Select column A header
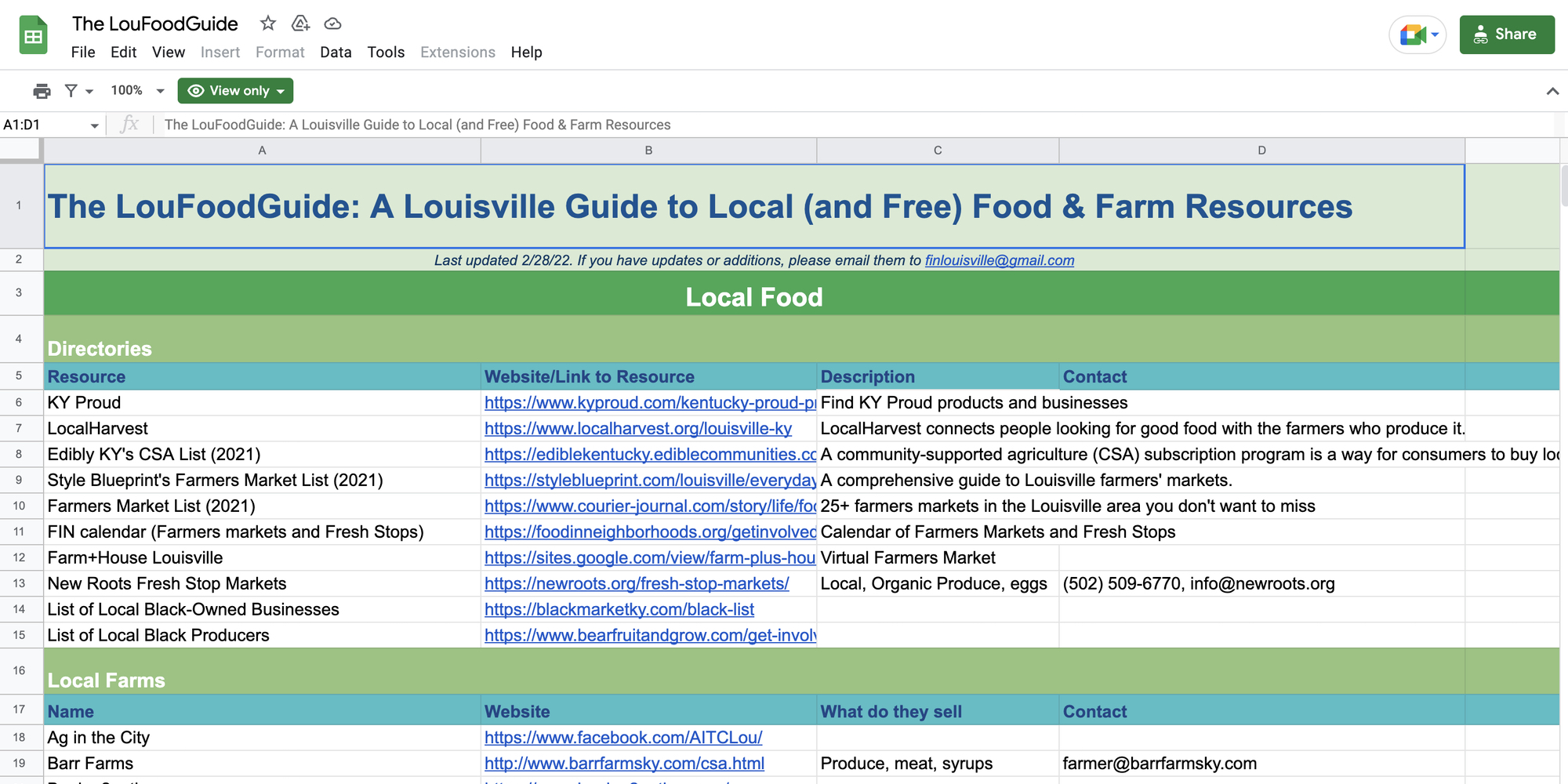 [263, 151]
